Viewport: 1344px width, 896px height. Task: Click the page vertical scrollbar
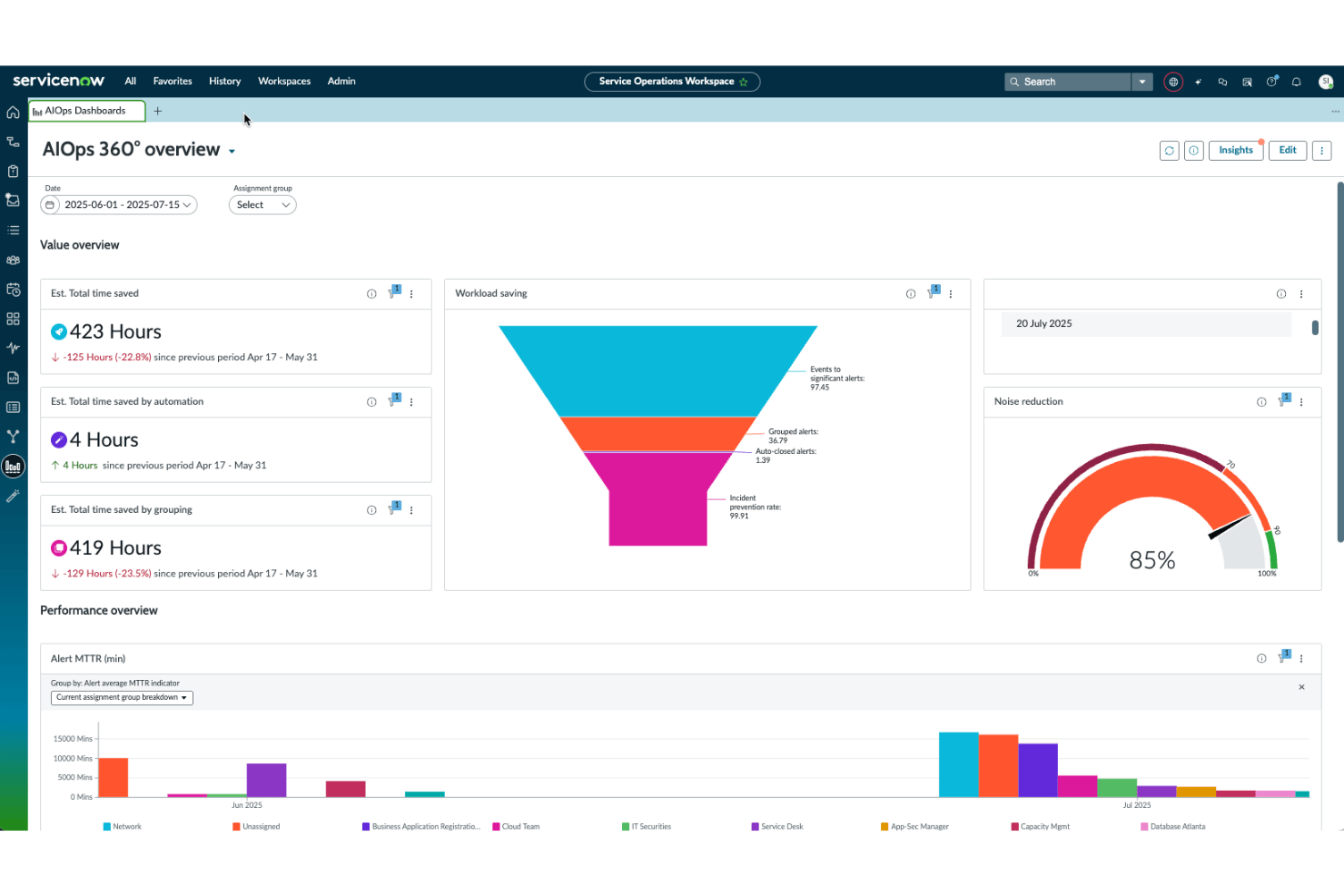coord(1339,363)
